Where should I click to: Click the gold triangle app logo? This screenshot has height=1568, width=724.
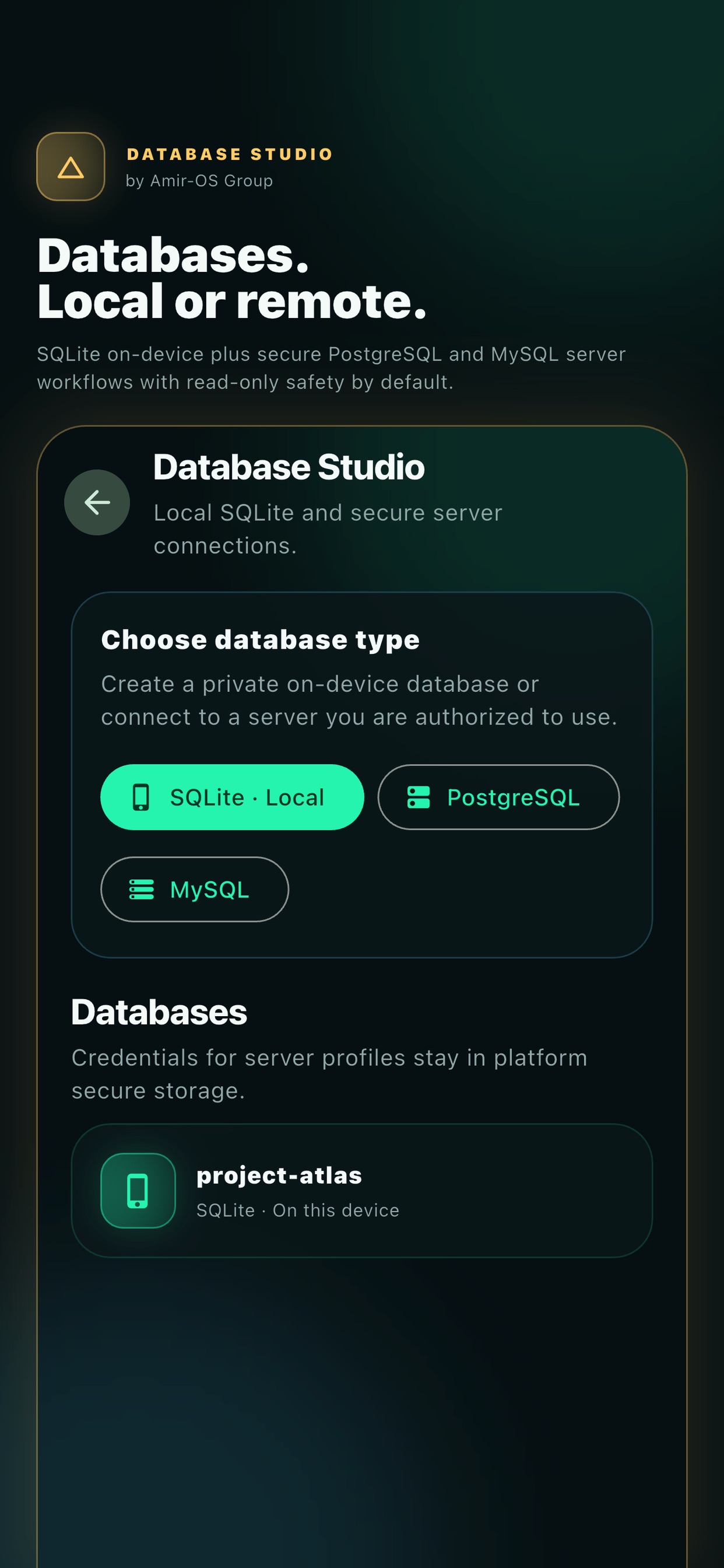pos(71,167)
